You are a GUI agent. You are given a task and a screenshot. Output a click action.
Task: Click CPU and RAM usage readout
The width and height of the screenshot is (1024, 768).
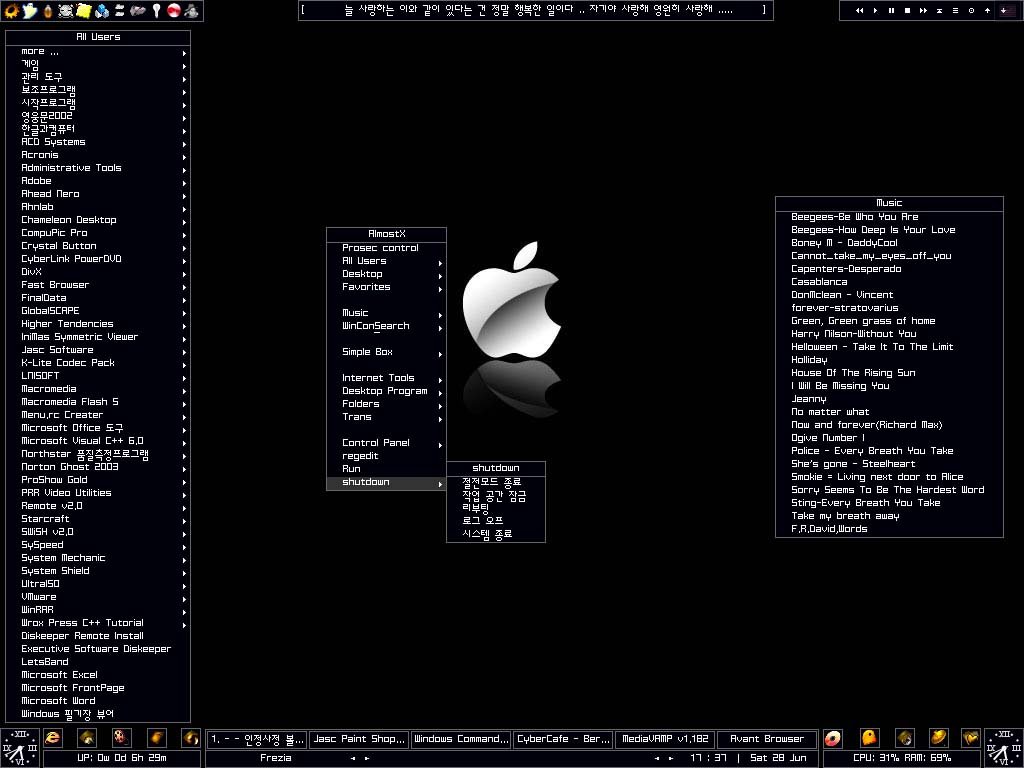point(902,758)
